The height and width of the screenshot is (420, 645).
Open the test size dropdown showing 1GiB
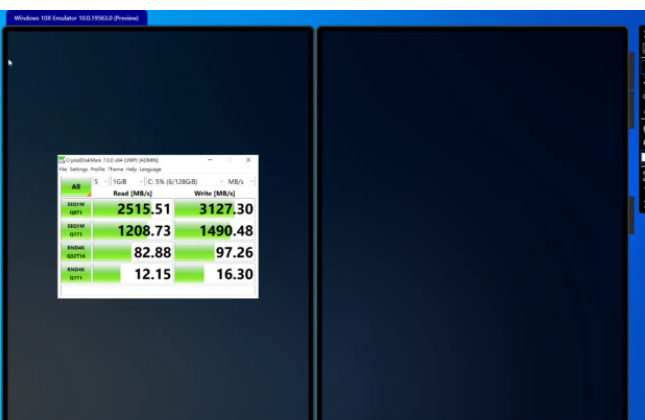[x=128, y=181]
